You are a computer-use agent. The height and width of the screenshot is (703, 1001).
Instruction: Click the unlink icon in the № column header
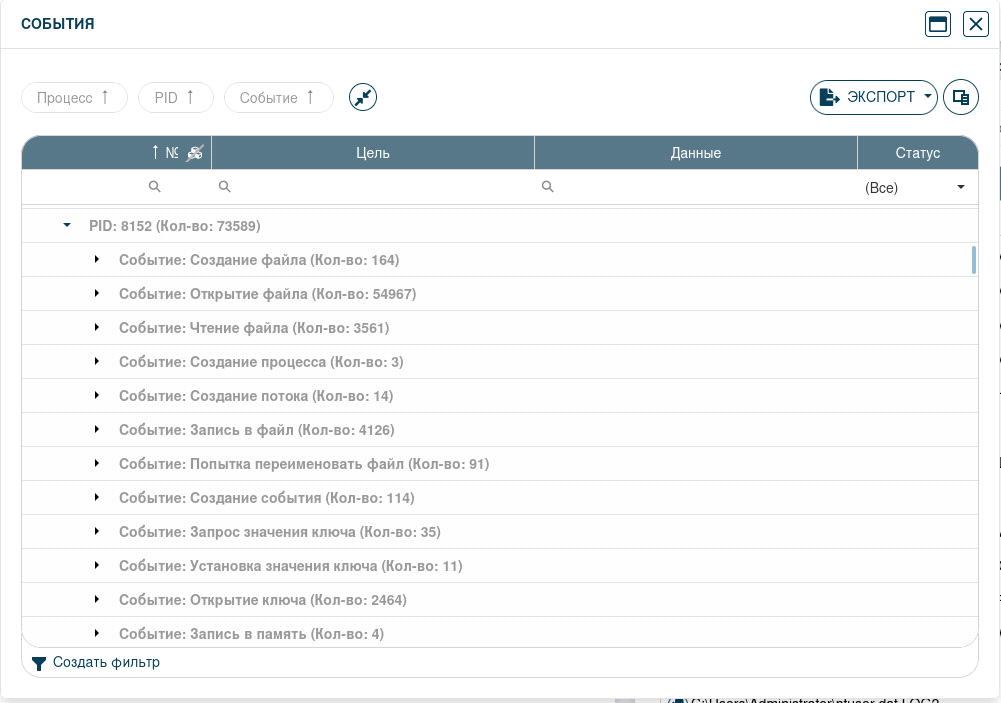click(x=194, y=153)
